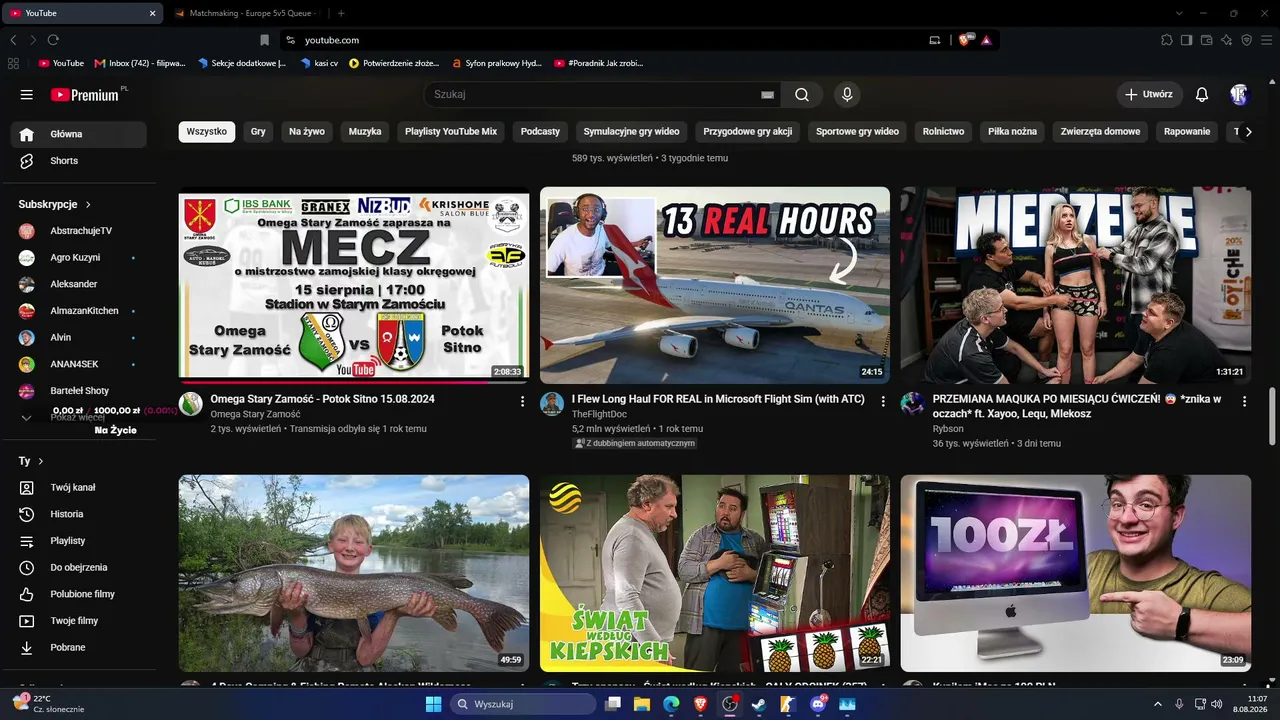This screenshot has width=1280, height=720.
Task: Bookmark this page in the address bar
Action: tap(264, 40)
